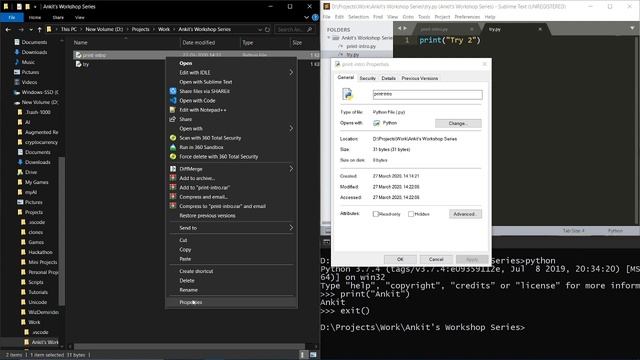Open the address bar history dropdown

260,29
